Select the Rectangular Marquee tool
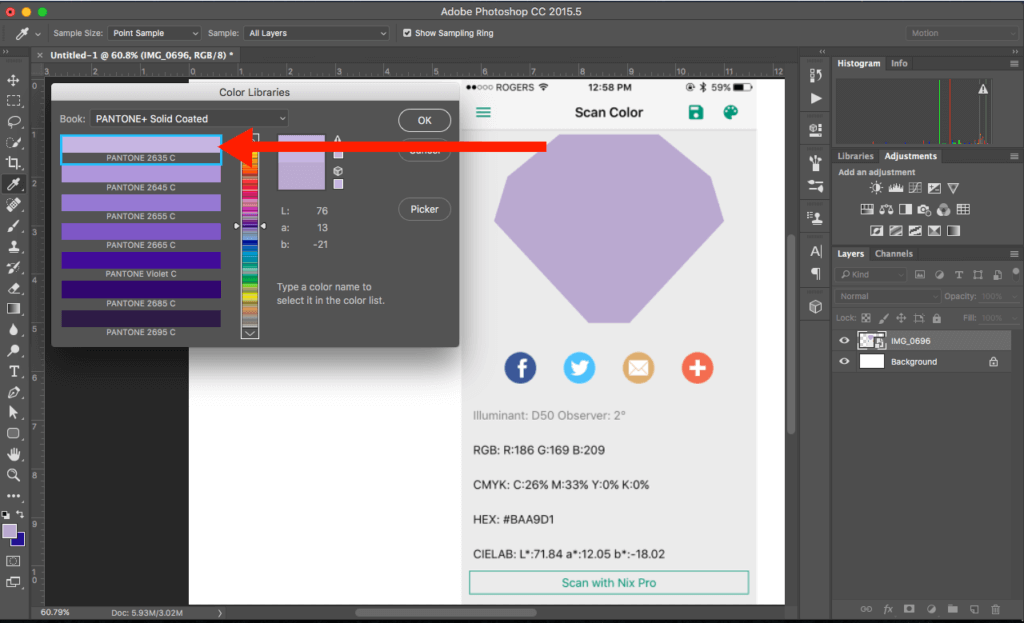The height and width of the screenshot is (623, 1024). tap(13, 101)
